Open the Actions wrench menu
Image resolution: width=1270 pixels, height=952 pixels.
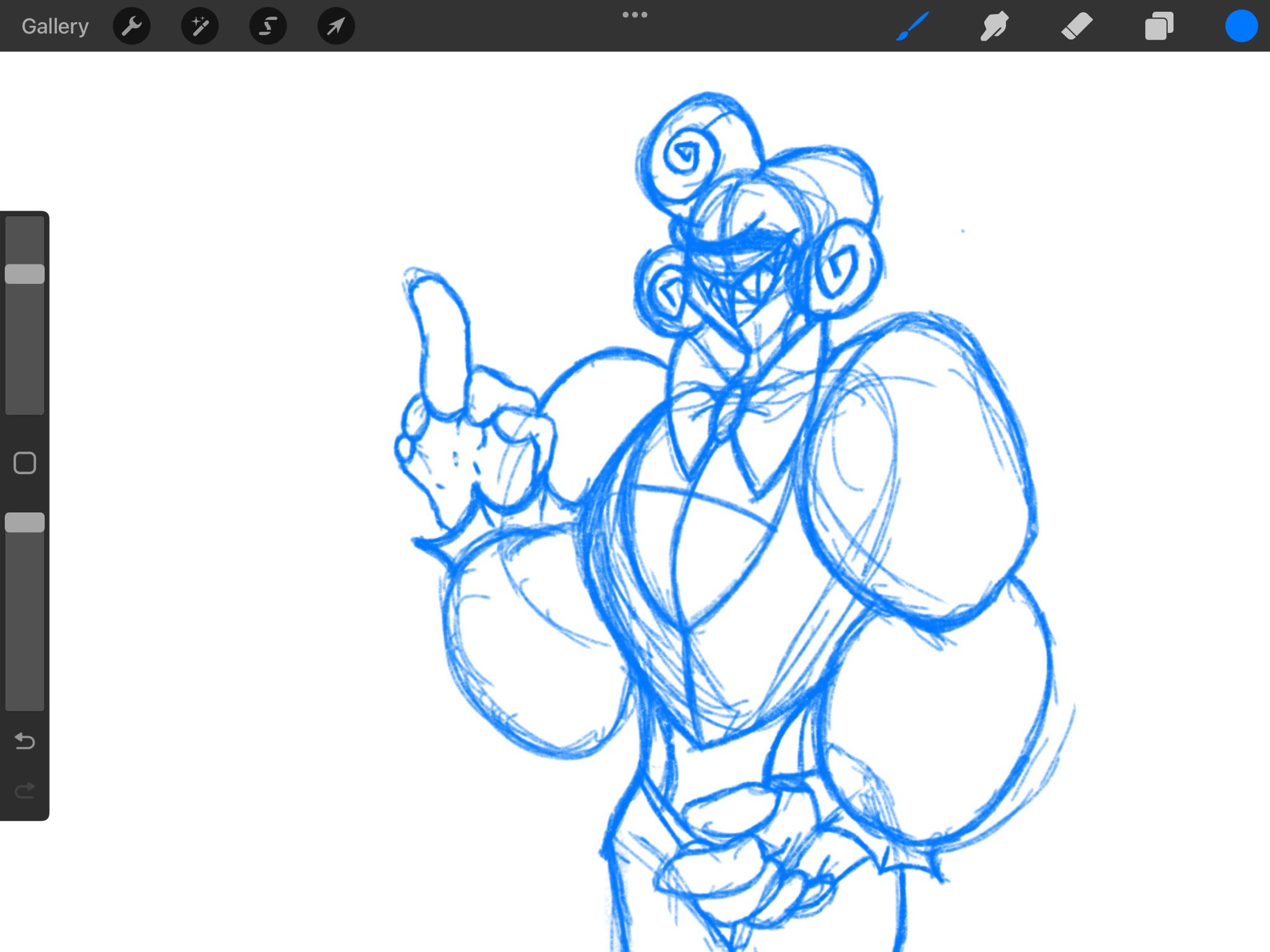click(x=131, y=26)
